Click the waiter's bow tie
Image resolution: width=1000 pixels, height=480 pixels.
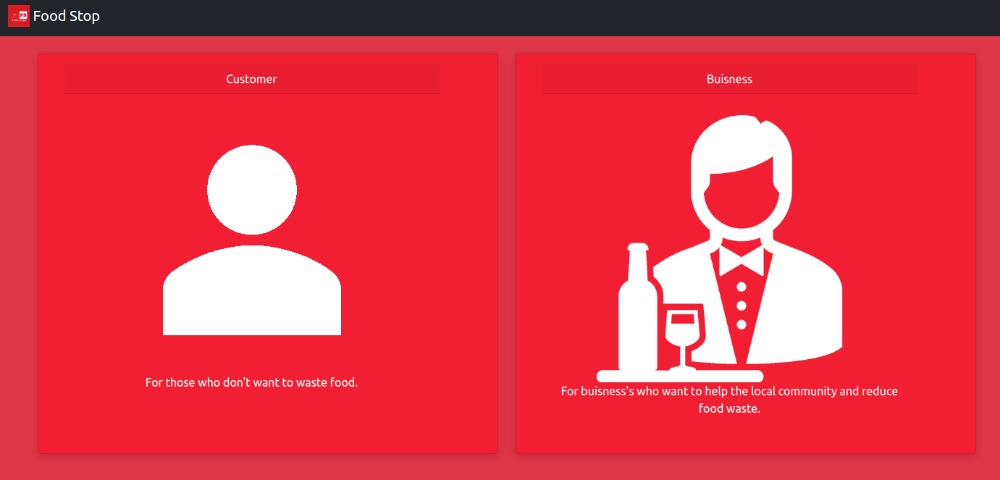coord(741,260)
